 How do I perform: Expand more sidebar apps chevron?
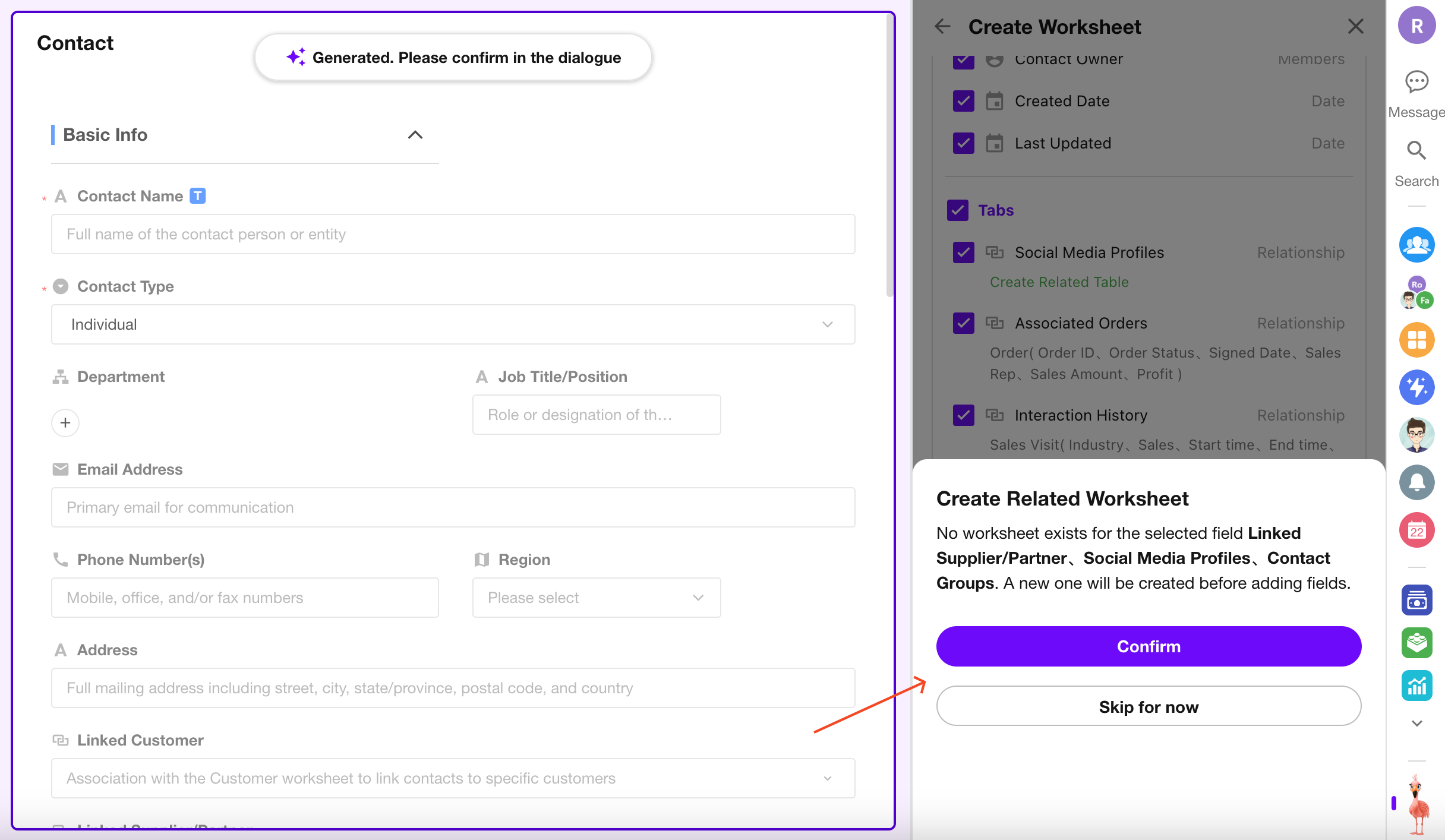(1416, 723)
